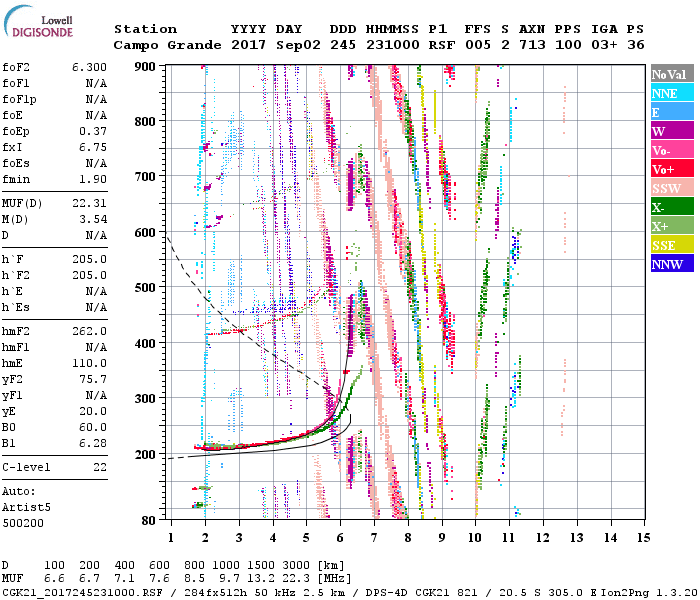
Task: Click the D 3000 distance table value
Action: click(296, 566)
